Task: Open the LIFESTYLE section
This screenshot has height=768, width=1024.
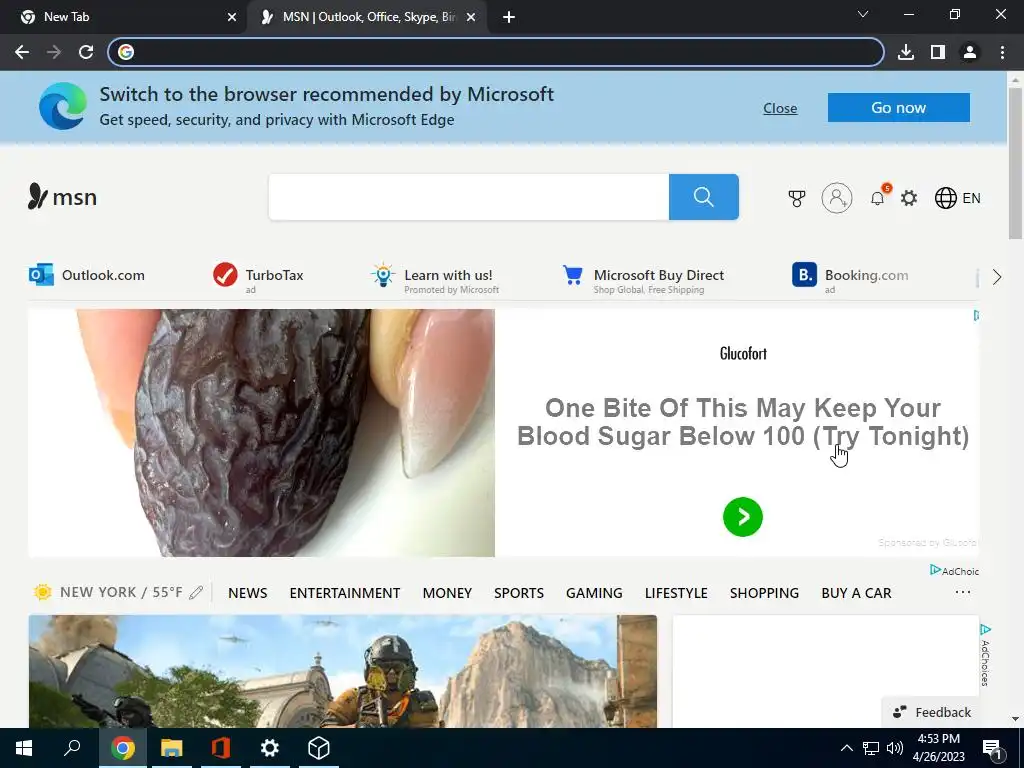Action: pos(676,593)
